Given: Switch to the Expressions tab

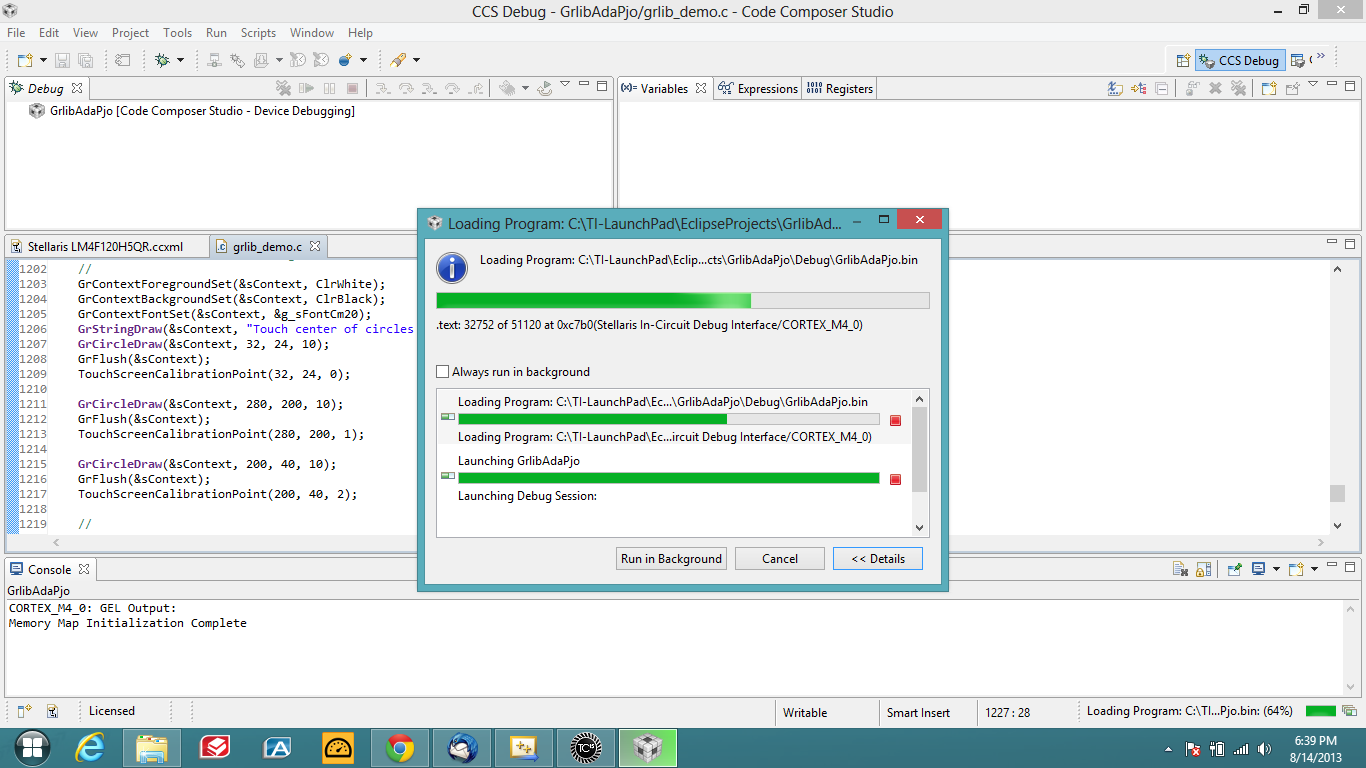Looking at the screenshot, I should point(758,88).
